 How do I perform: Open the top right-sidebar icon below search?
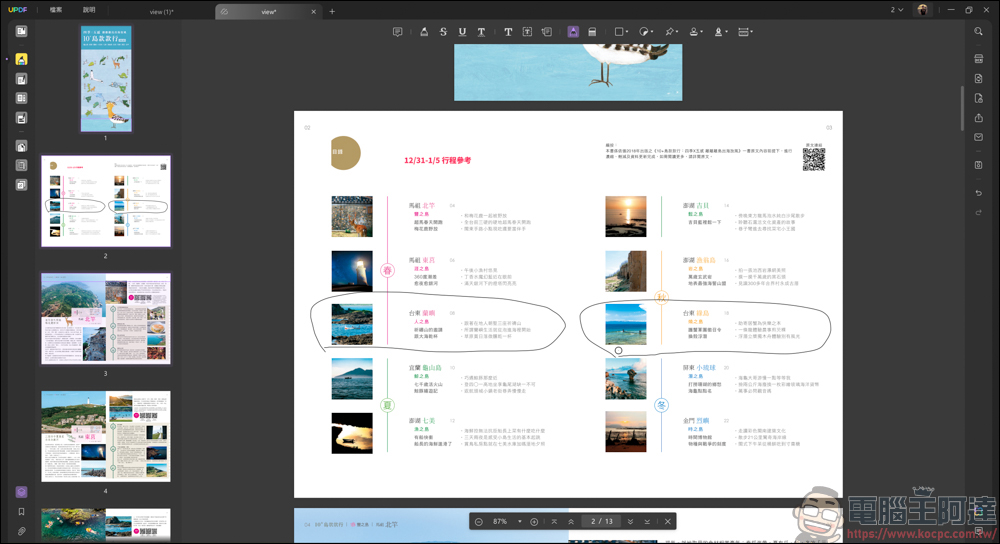(978, 59)
